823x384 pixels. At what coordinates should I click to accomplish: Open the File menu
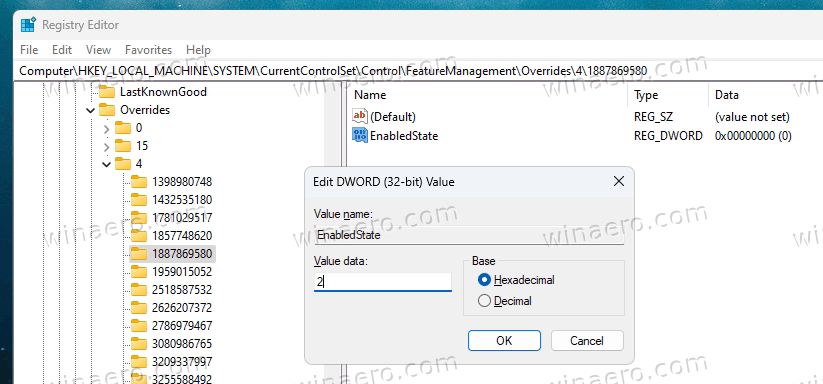[x=29, y=50]
